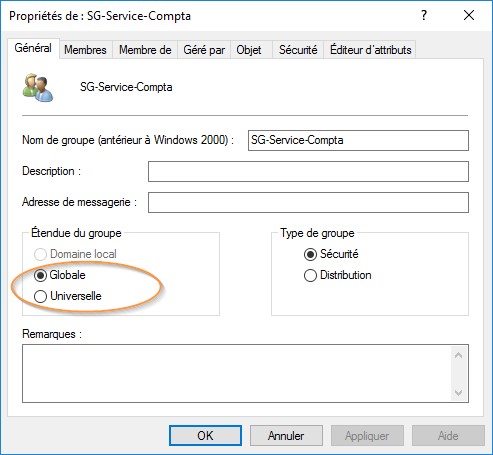Image resolution: width=493 pixels, height=455 pixels.
Task: Click the help question mark icon
Action: 424,15
